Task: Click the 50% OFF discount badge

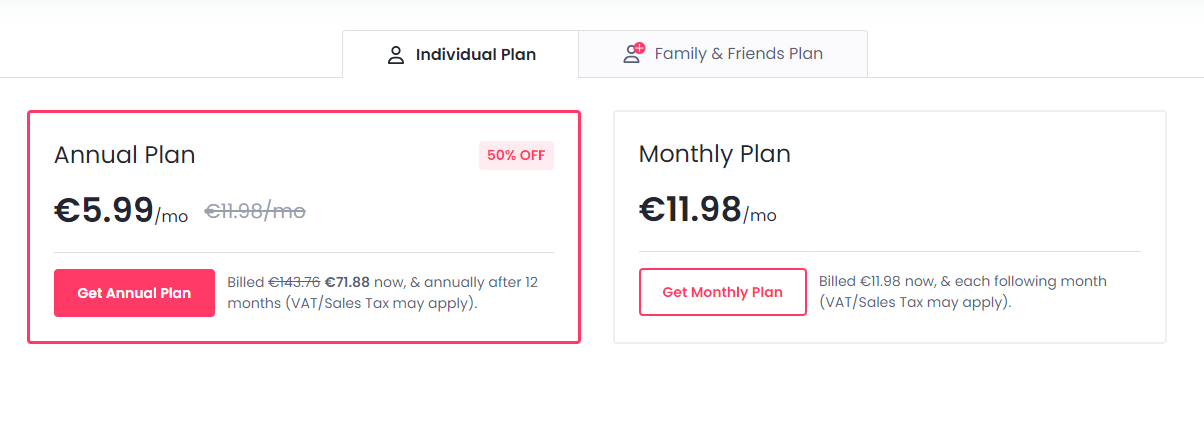Action: (516, 155)
